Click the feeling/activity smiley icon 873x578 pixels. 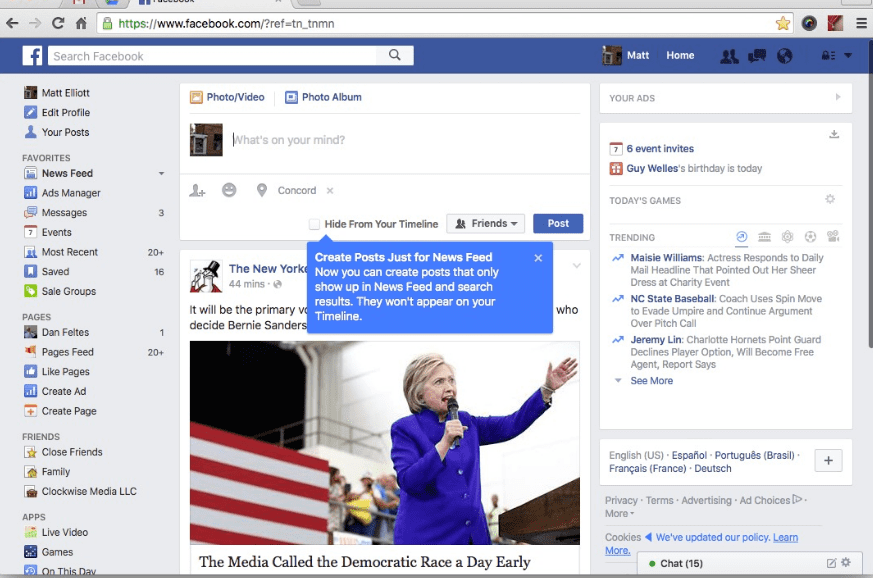point(229,190)
